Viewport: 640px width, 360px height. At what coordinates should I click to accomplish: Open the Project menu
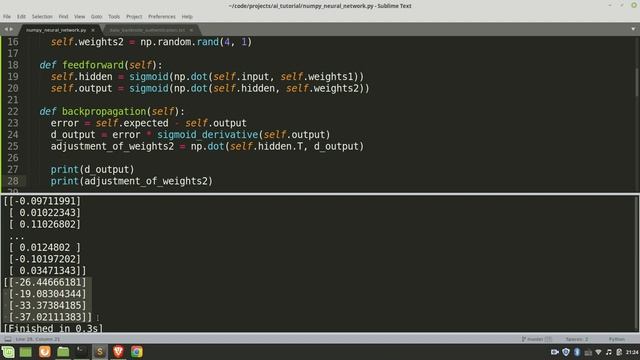tap(134, 17)
